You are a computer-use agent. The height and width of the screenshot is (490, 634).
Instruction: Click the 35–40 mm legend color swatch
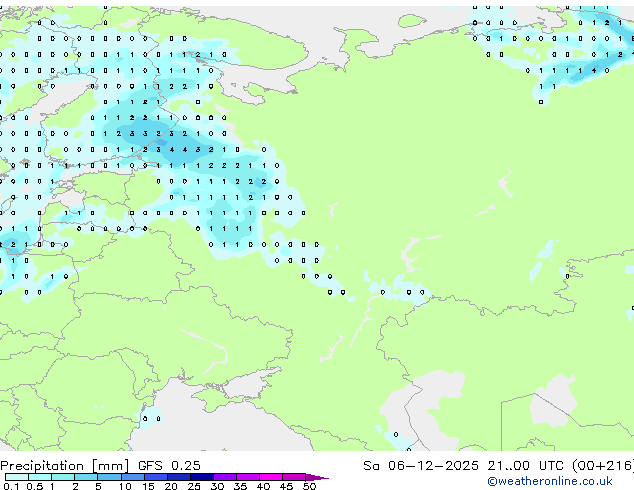pos(248,477)
